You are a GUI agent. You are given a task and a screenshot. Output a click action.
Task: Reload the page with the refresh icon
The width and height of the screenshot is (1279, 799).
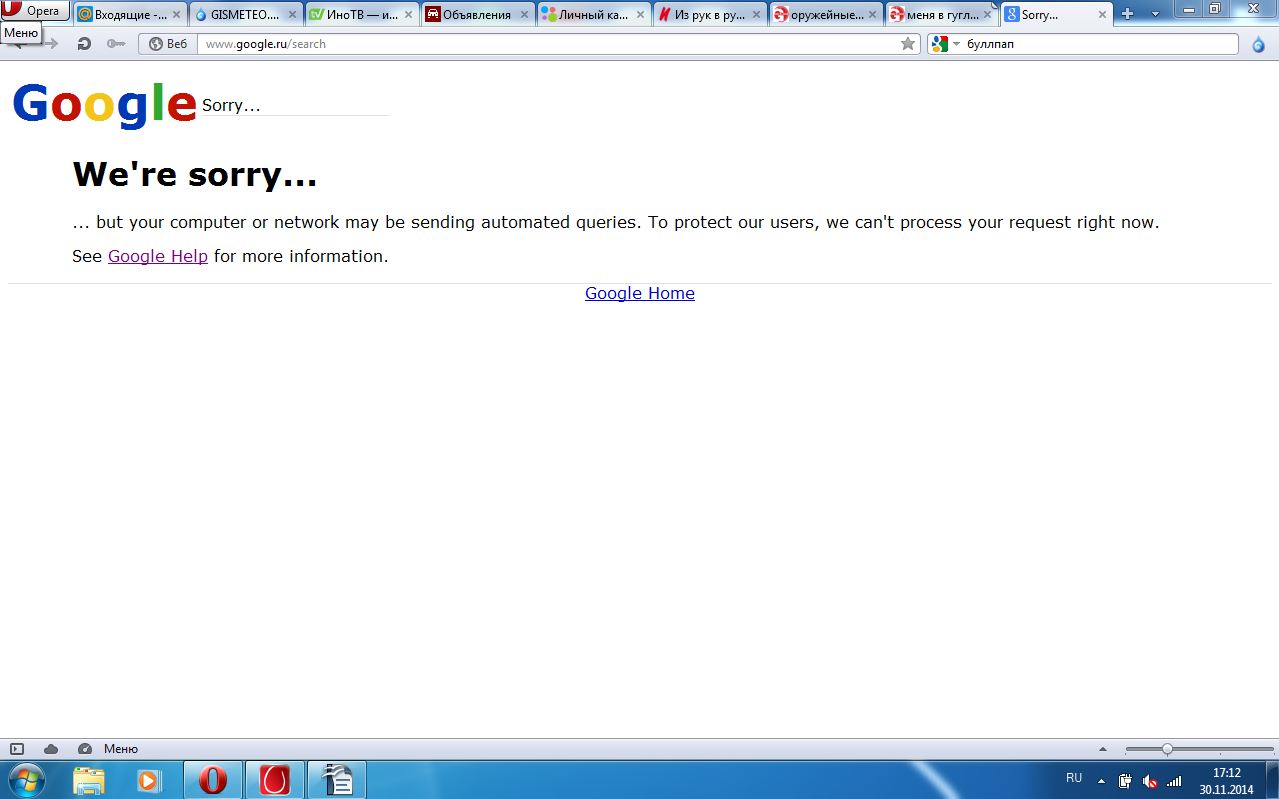tap(84, 44)
